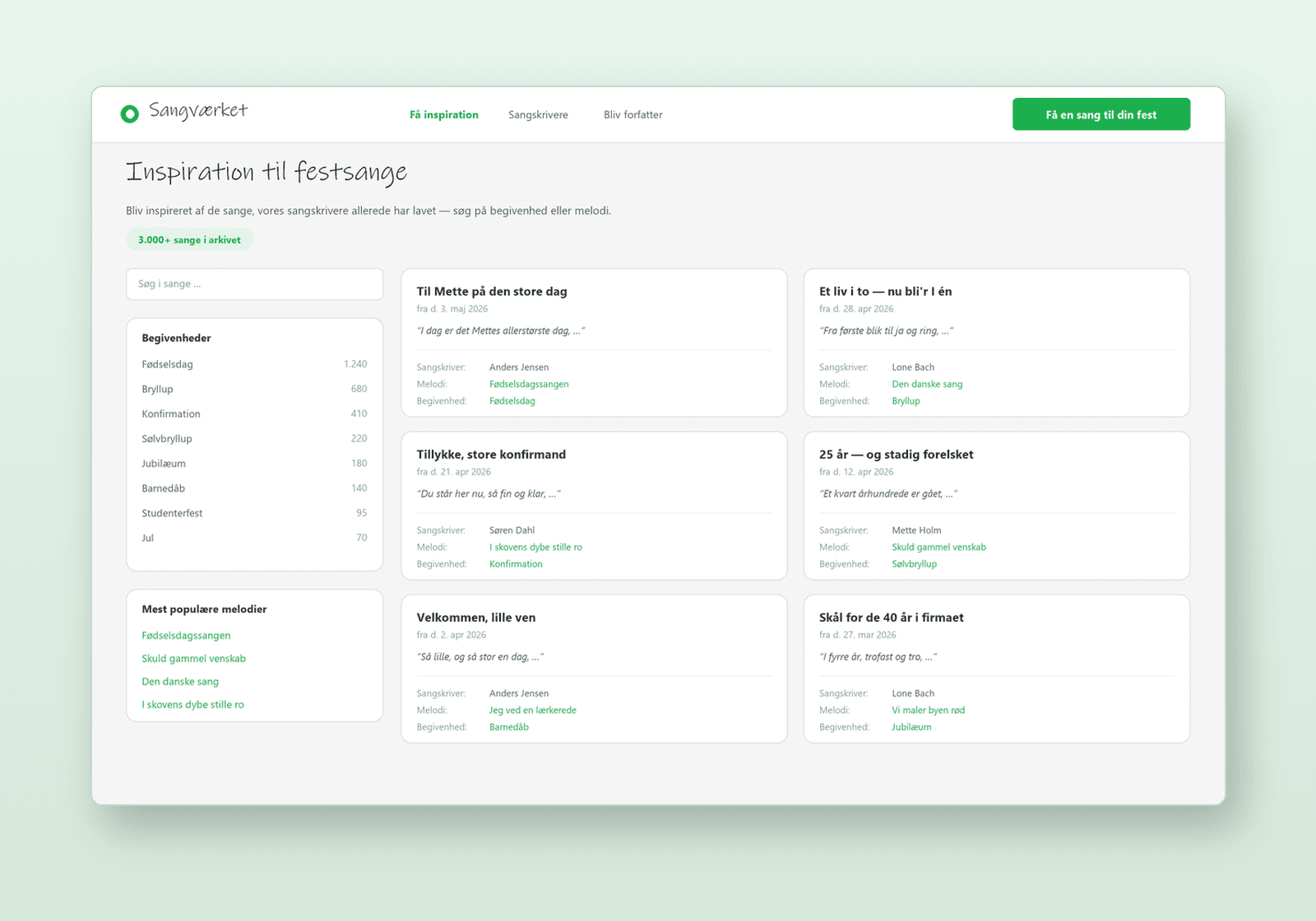The height and width of the screenshot is (921, 1316).
Task: Open the song Velkommen, lille ven
Action: pos(476,618)
